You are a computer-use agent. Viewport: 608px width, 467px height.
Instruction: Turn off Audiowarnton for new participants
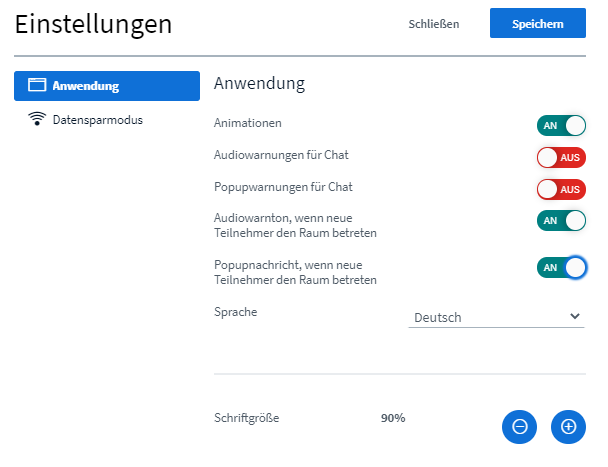tap(561, 220)
